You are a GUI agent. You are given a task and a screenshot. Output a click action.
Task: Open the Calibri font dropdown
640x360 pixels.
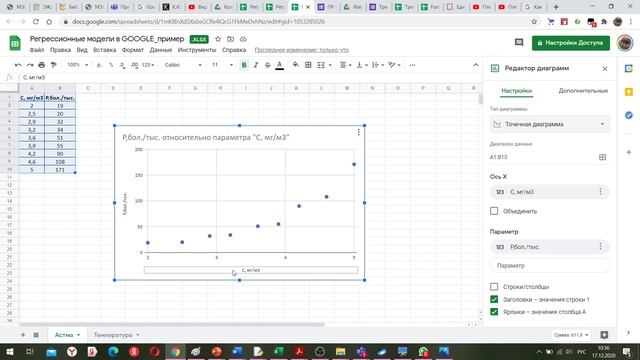183,65
